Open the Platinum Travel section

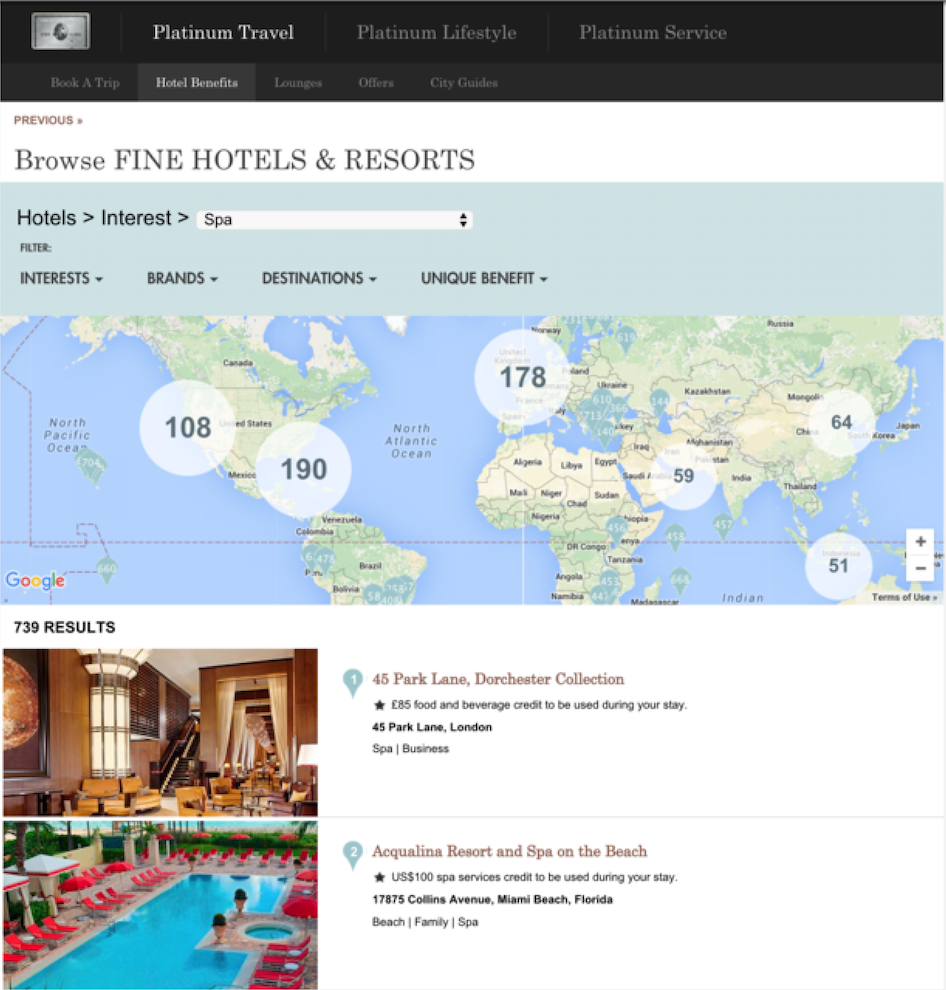[x=223, y=32]
